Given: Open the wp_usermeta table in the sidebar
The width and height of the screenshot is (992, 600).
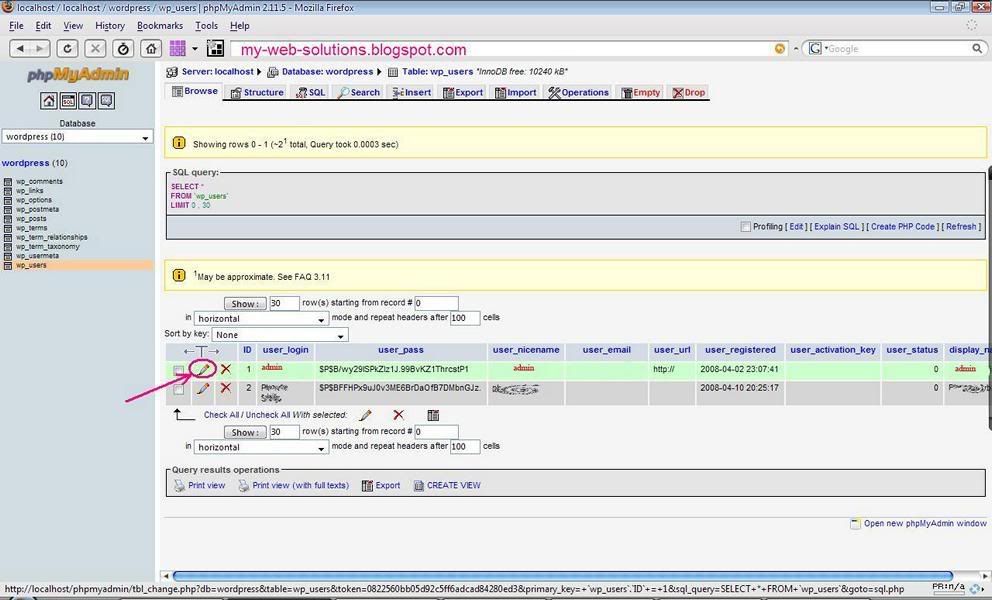Looking at the screenshot, I should 37,256.
